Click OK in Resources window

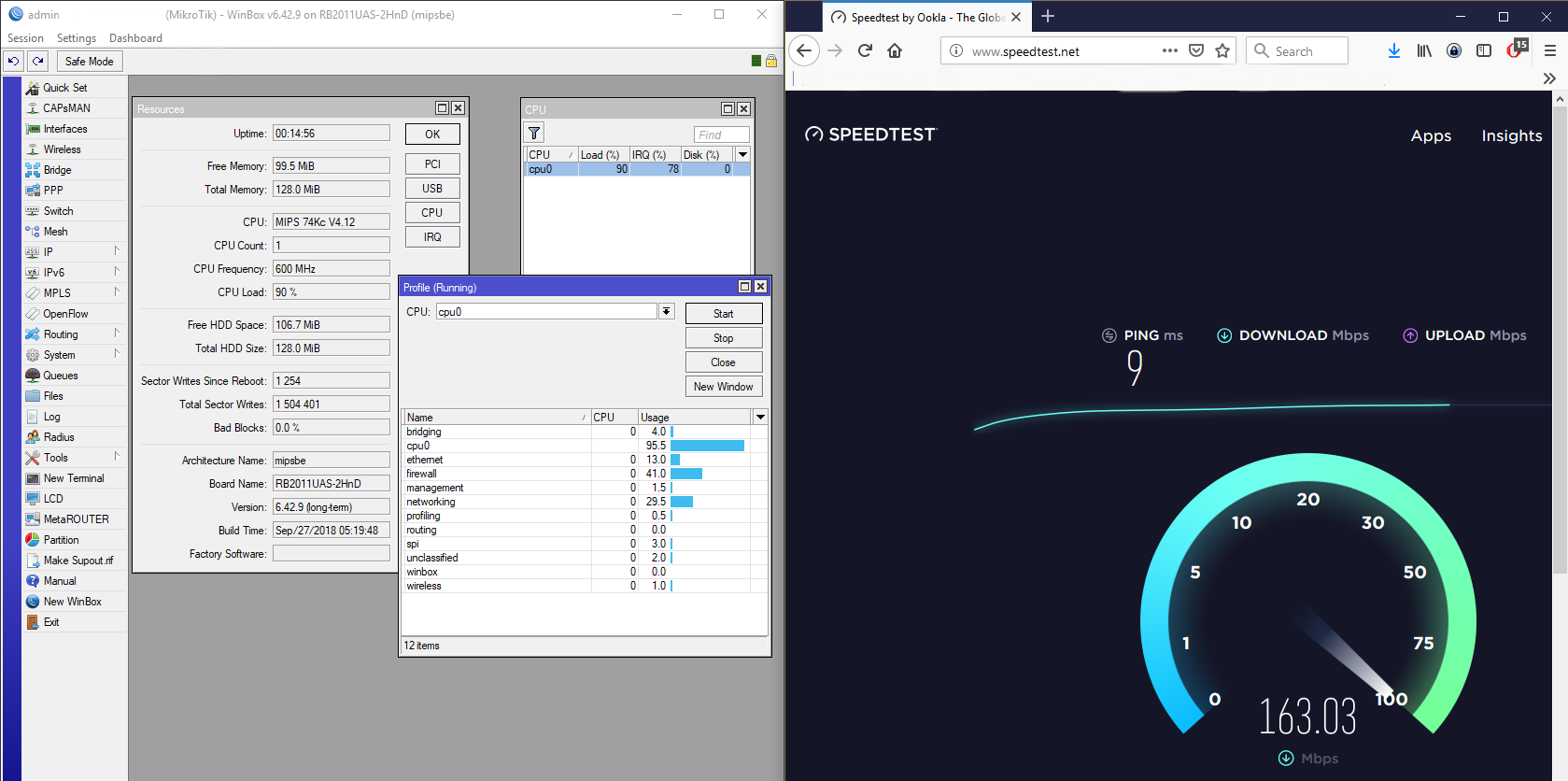click(432, 134)
